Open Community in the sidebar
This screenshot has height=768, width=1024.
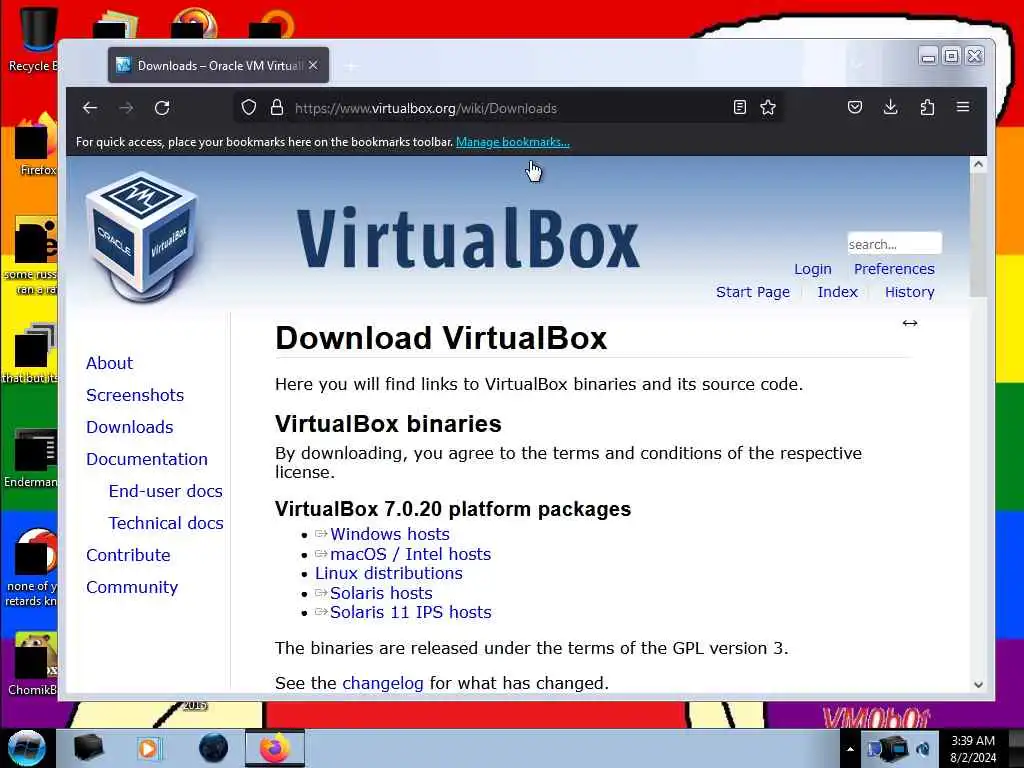[131, 587]
